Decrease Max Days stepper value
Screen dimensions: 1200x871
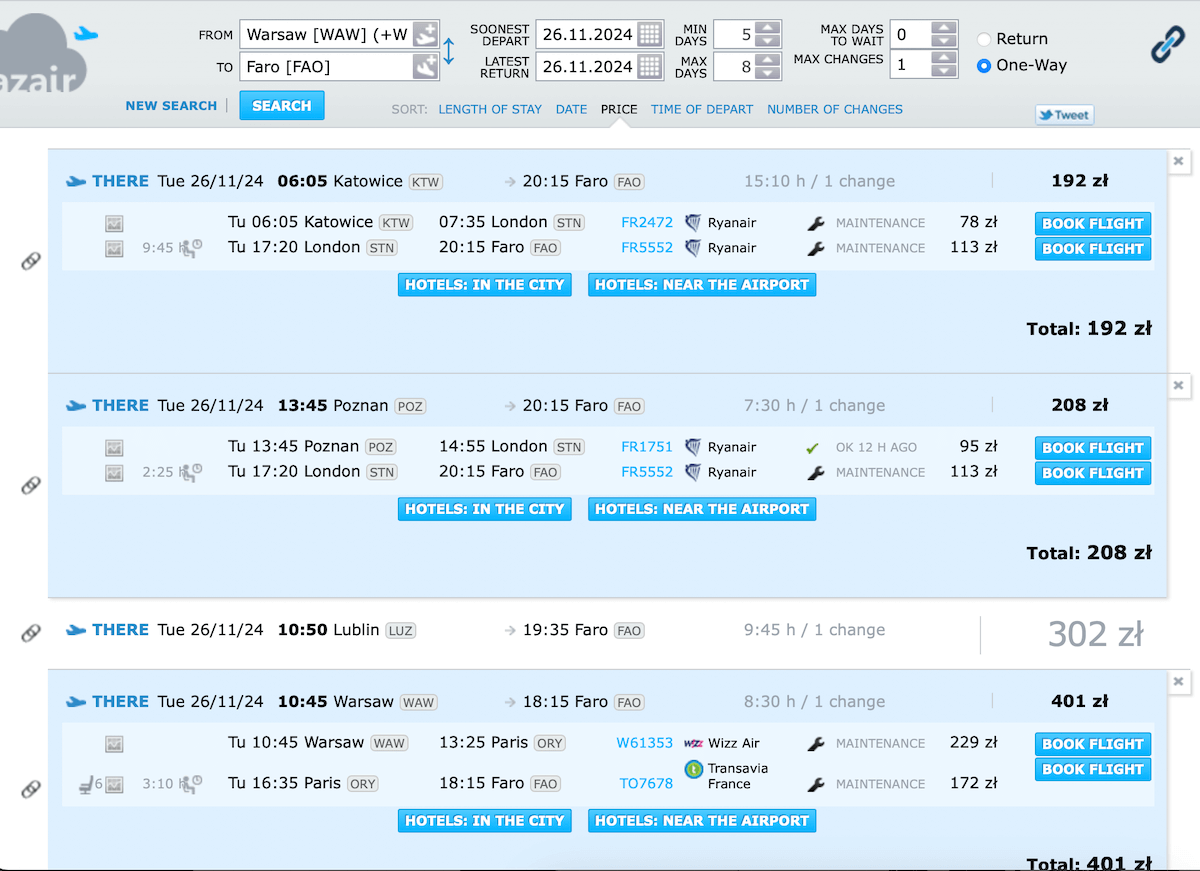(x=766, y=73)
